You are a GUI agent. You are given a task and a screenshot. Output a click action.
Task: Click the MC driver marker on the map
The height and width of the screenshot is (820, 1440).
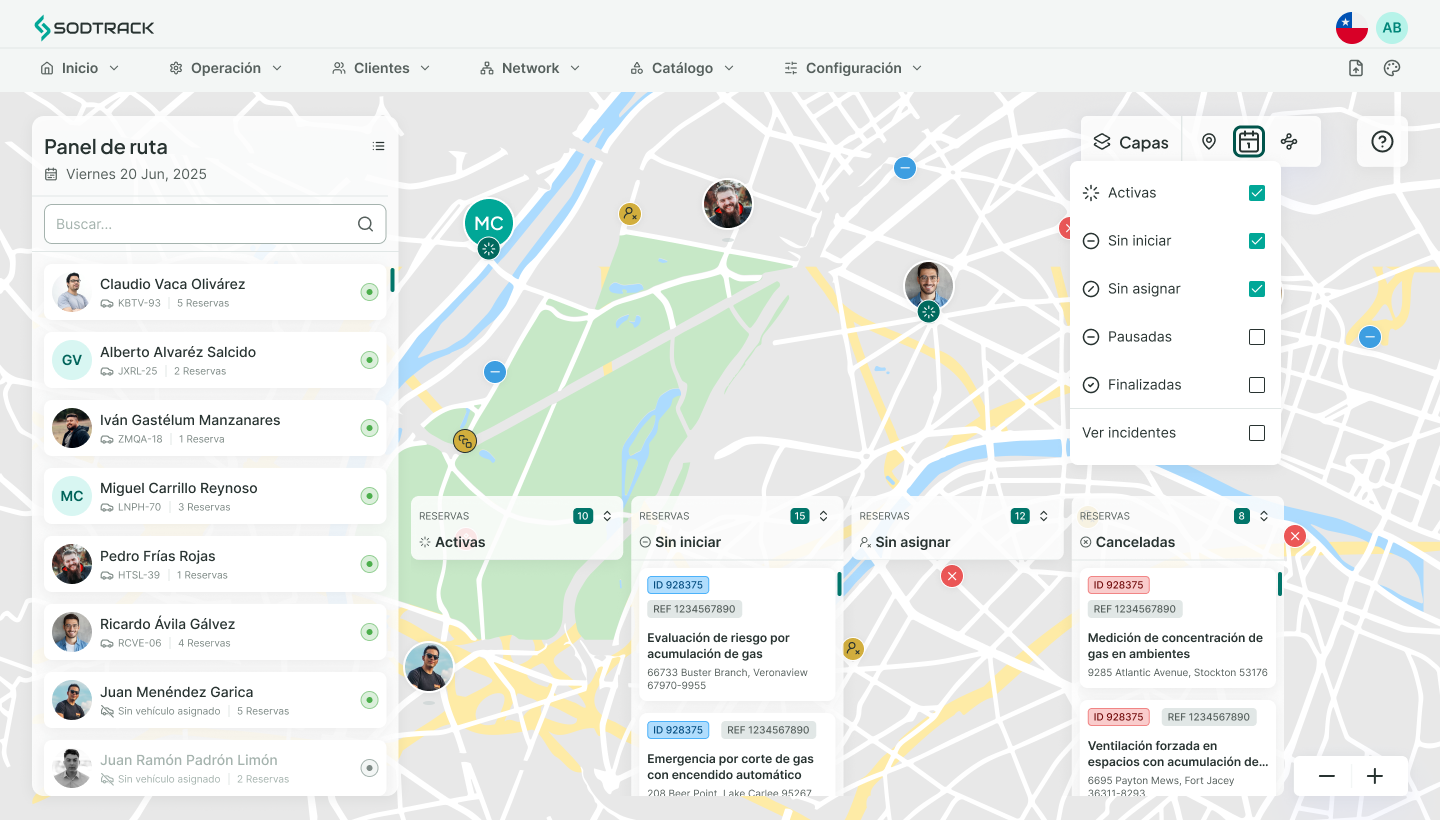[x=488, y=222]
